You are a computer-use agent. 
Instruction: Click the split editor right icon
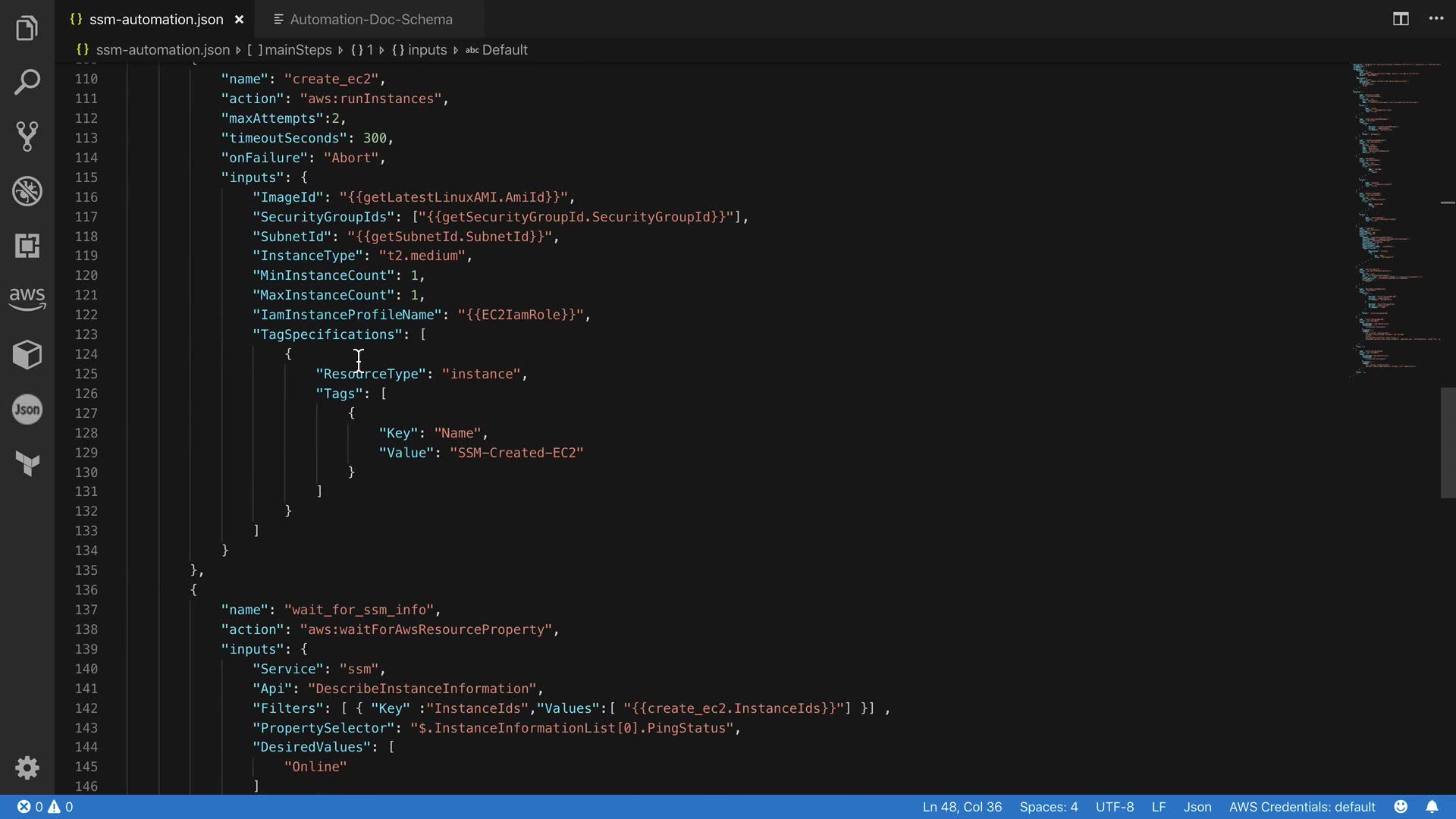[1401, 19]
